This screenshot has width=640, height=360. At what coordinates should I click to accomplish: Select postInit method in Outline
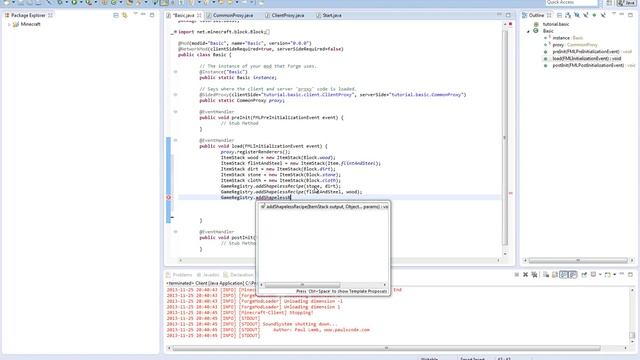[588, 66]
